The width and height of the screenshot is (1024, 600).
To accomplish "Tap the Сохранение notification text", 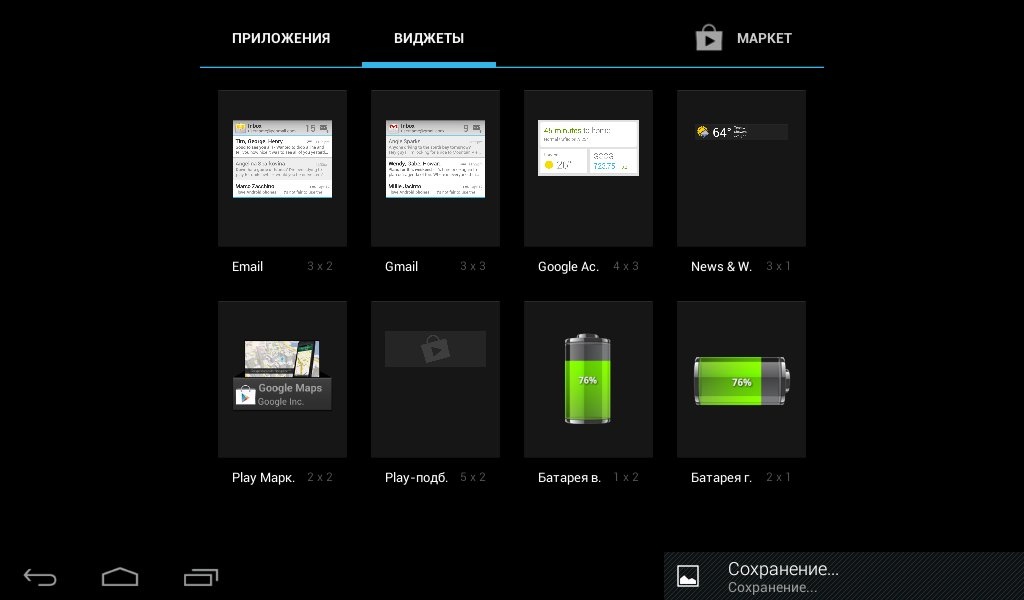I will [782, 570].
